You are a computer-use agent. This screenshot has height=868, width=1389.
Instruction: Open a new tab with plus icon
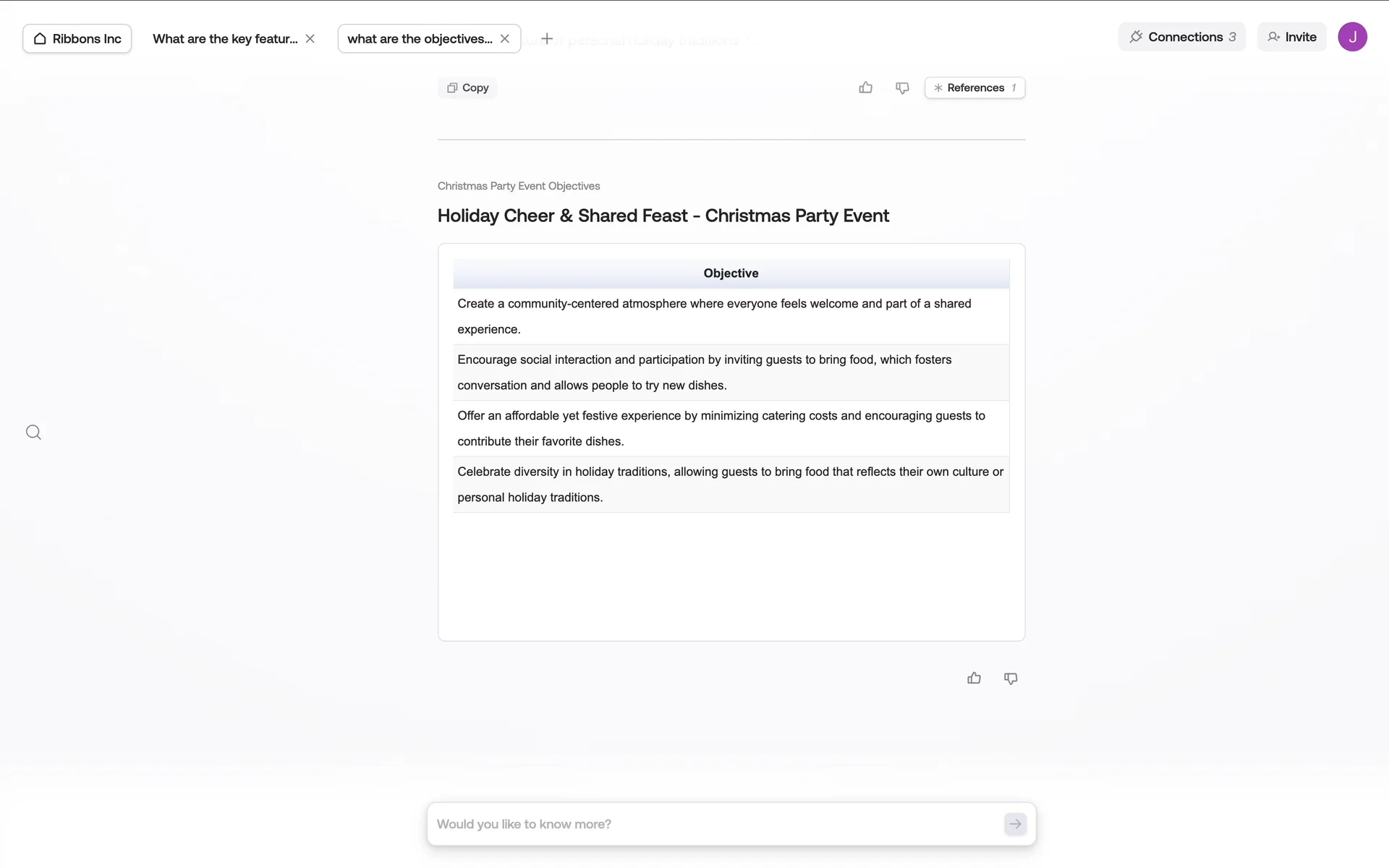(x=547, y=38)
